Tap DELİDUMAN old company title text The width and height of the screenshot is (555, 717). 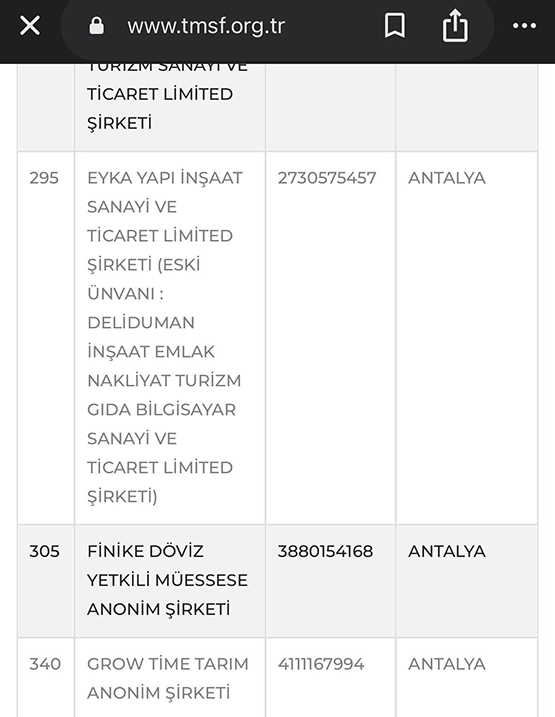pos(141,323)
